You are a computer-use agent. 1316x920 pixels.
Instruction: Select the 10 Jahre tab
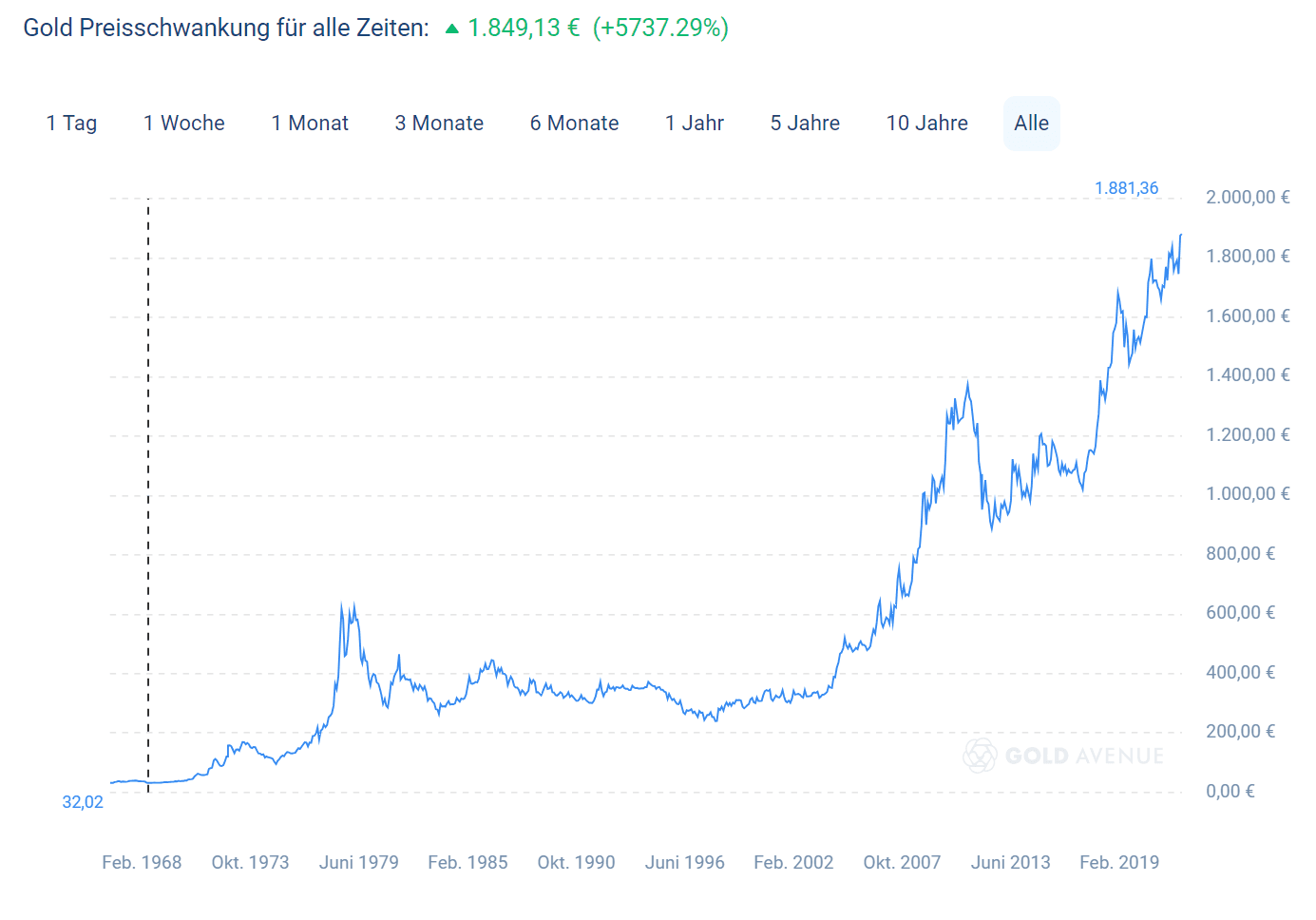927,124
